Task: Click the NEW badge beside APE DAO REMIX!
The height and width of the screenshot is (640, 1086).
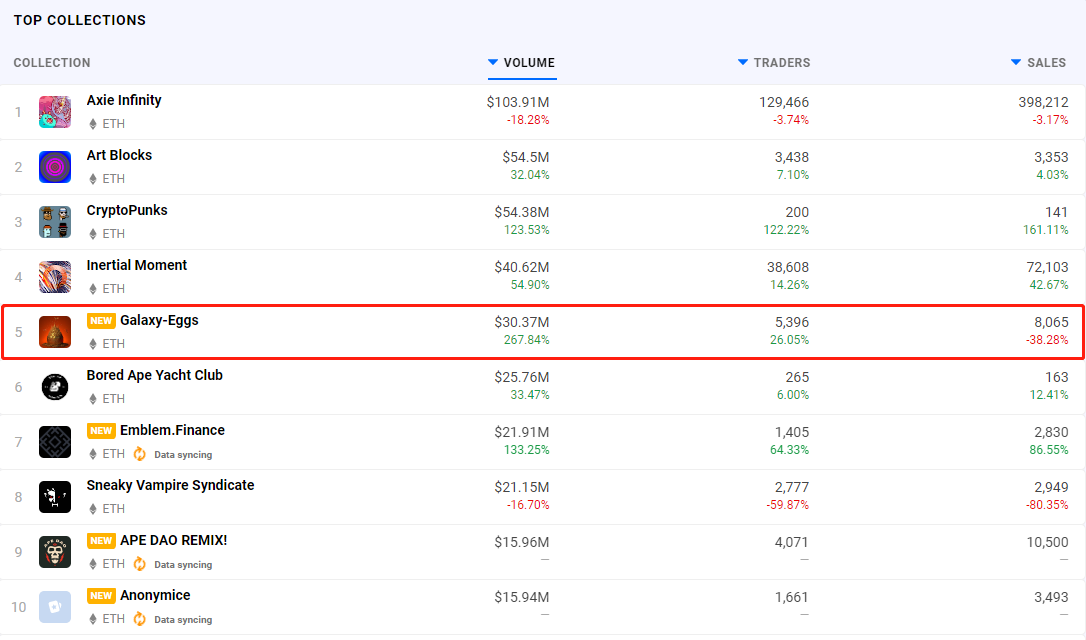Action: [x=101, y=541]
